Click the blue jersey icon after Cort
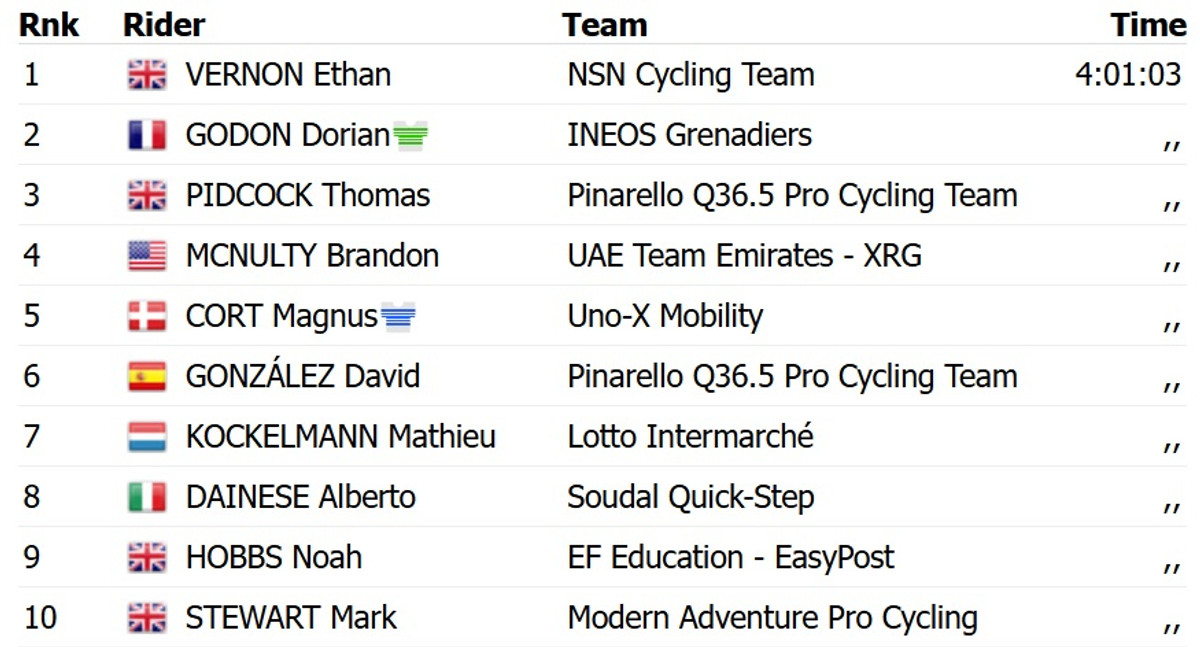Image resolution: width=1200 pixels, height=647 pixels. click(398, 317)
